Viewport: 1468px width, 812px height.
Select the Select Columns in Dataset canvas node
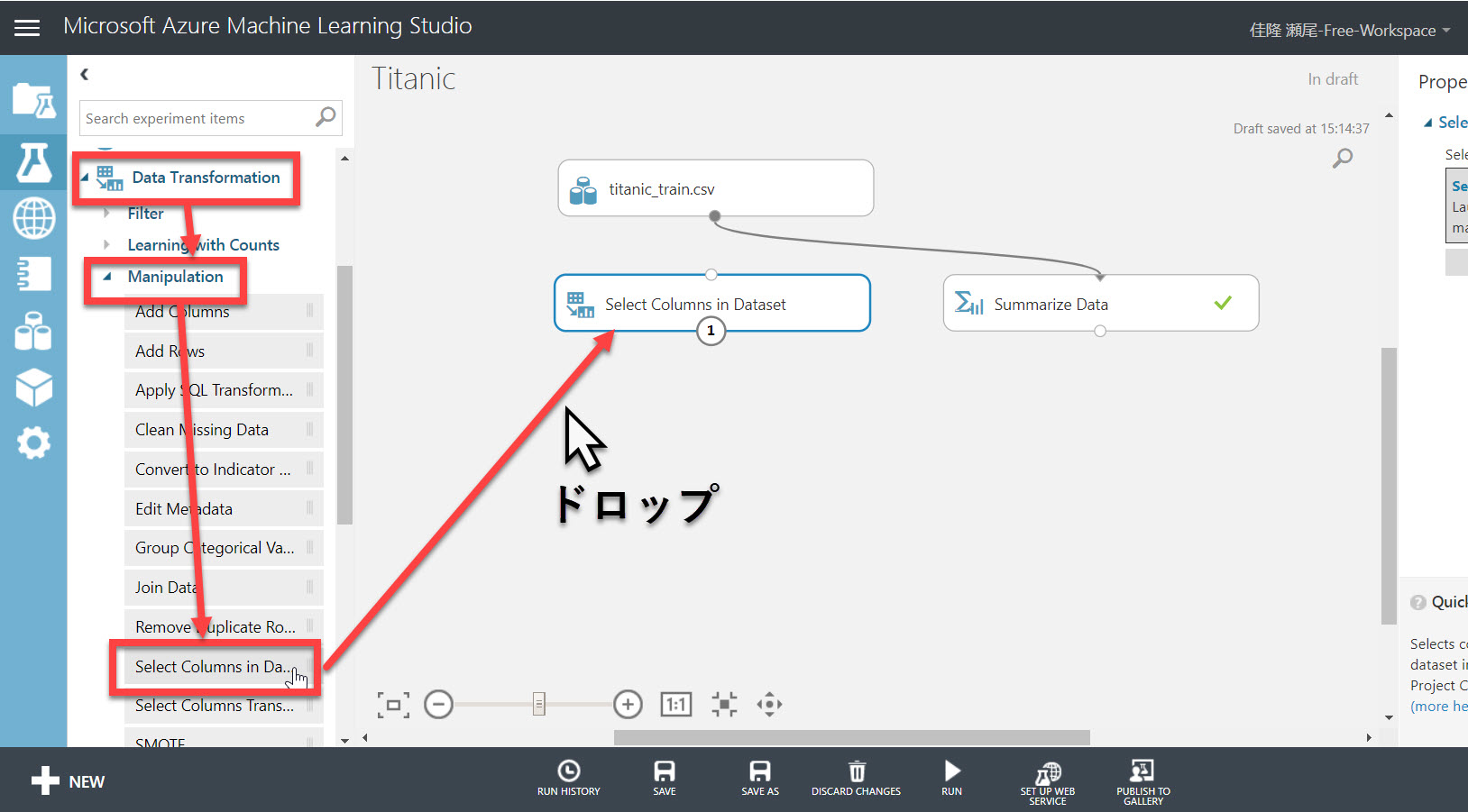pos(711,304)
